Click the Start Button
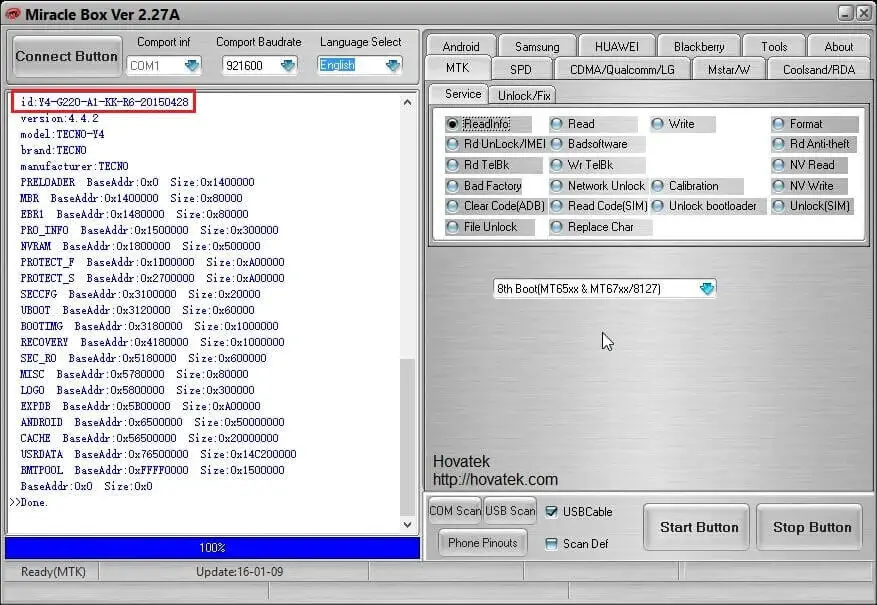 coord(696,526)
